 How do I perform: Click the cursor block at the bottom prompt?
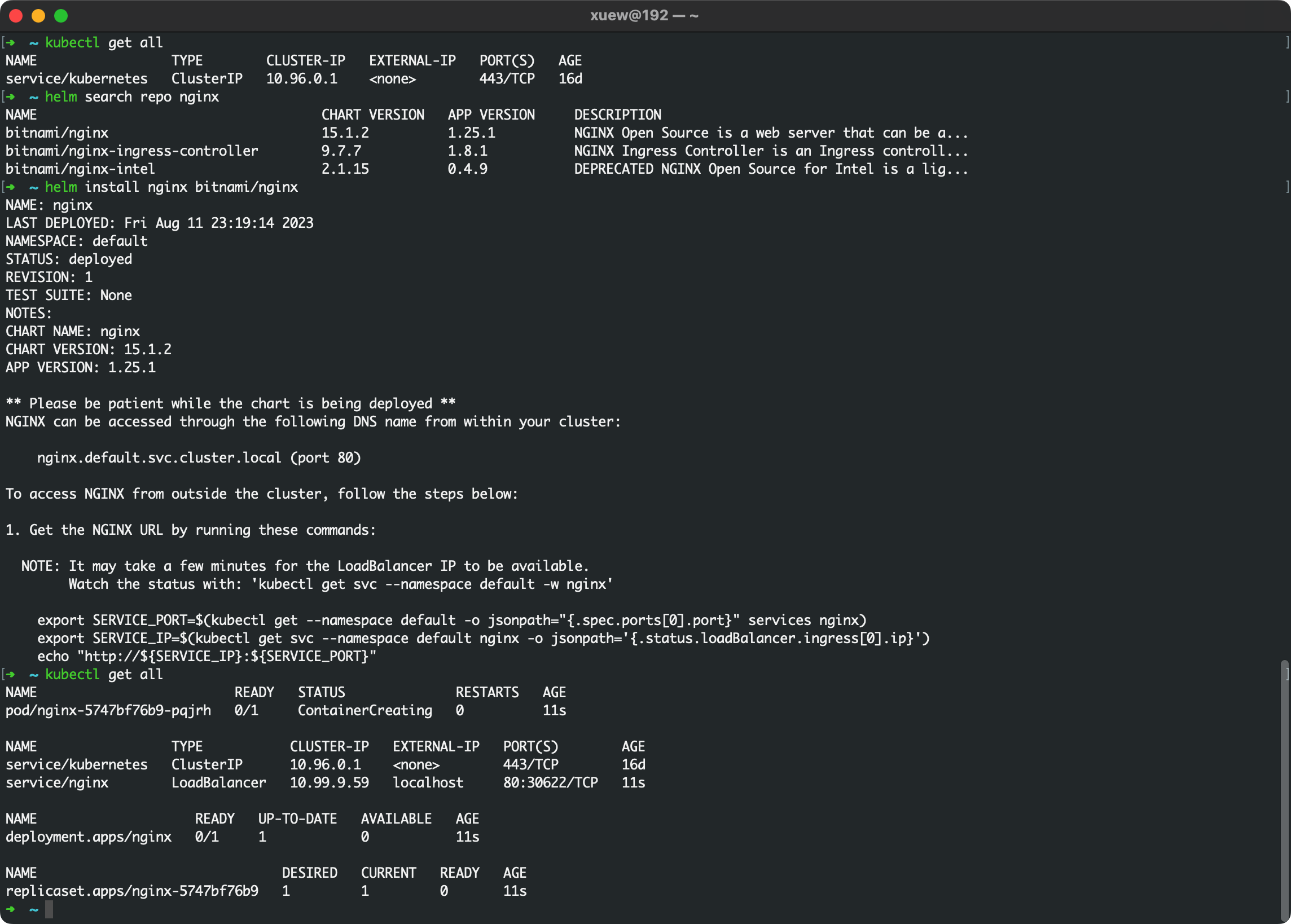tap(50, 909)
